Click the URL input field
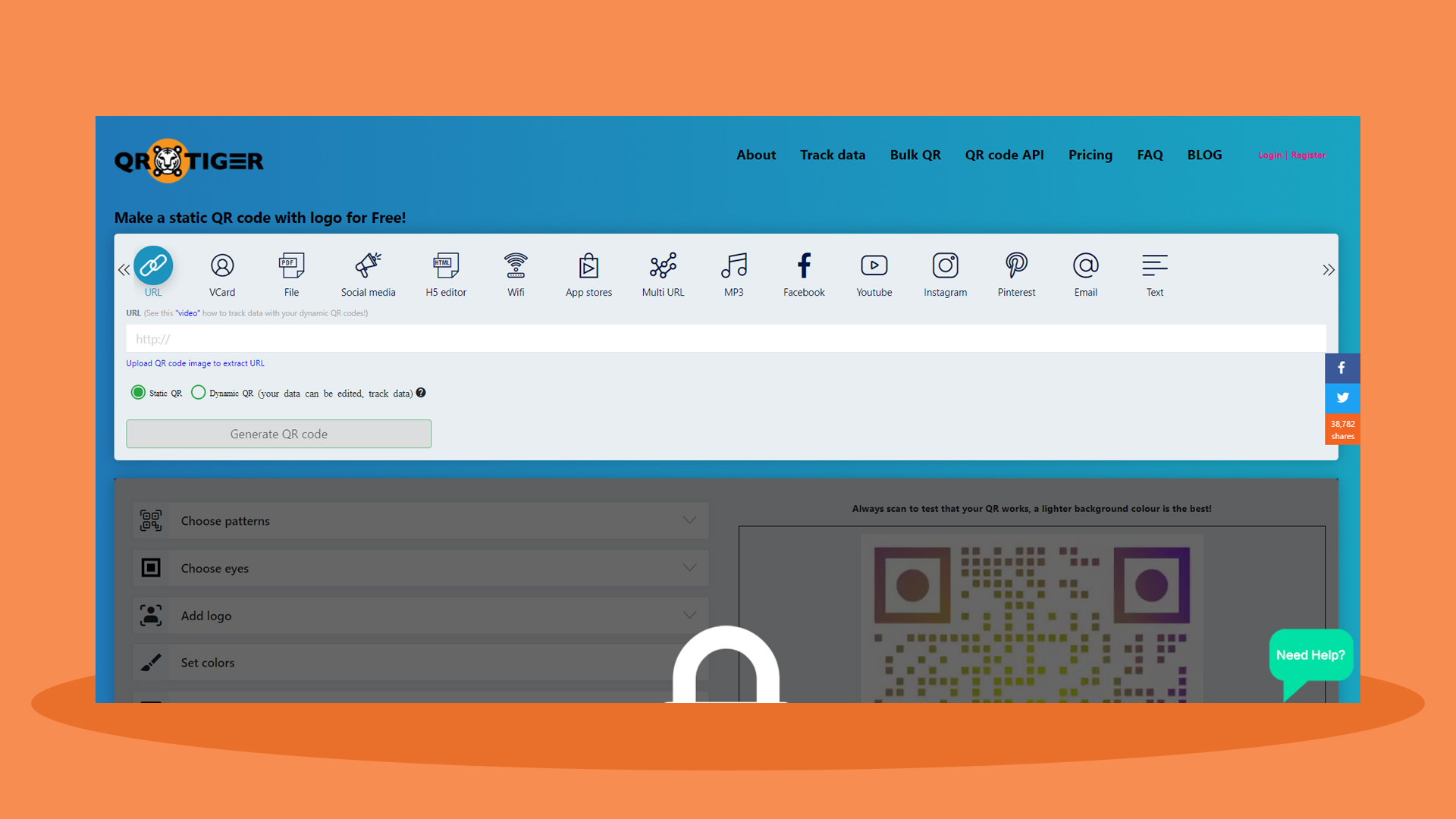Screen dimensions: 1456x819 point(726,338)
